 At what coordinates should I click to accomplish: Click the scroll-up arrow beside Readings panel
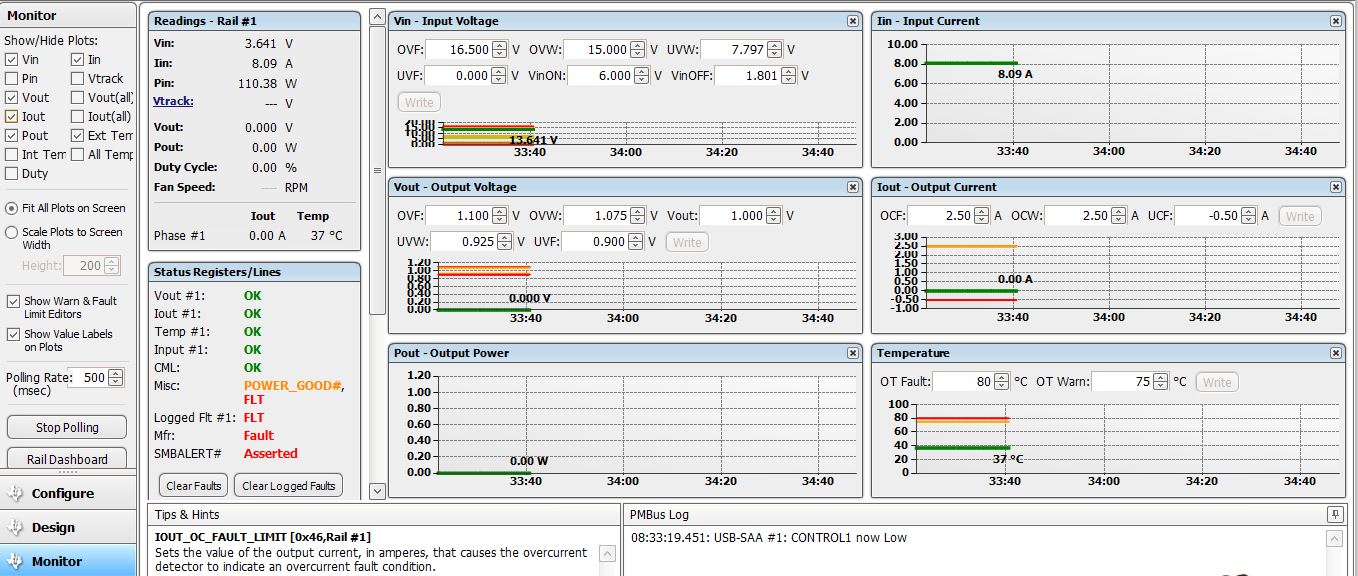coord(377,17)
